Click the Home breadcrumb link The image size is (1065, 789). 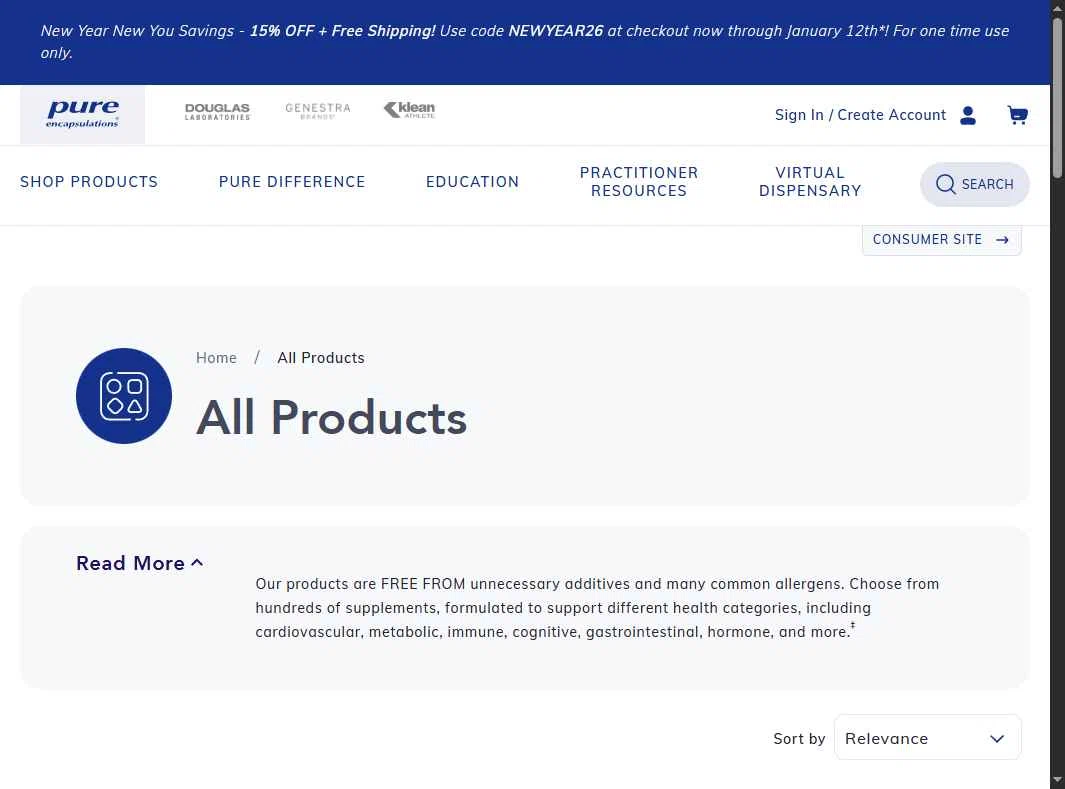(x=216, y=358)
